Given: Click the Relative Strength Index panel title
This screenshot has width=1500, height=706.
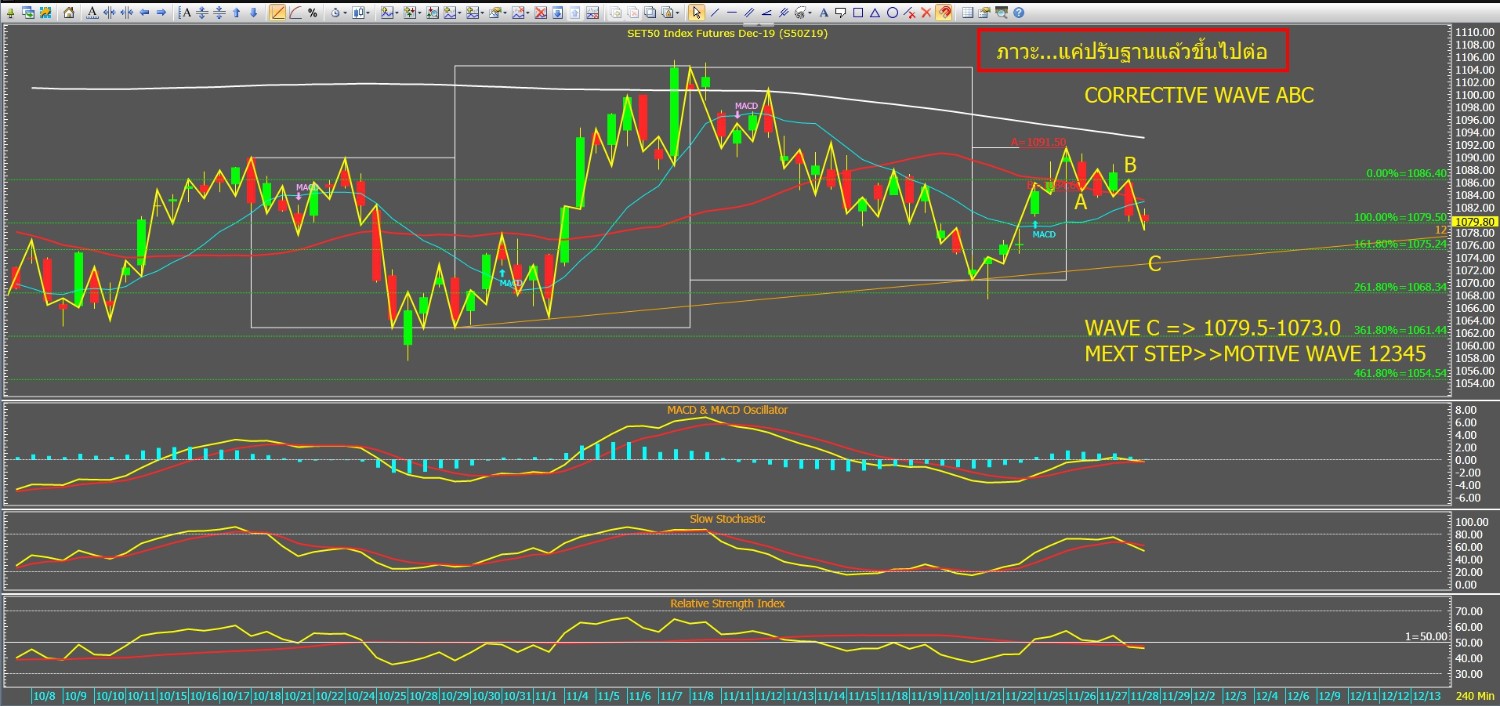Looking at the screenshot, I should tap(727, 603).
